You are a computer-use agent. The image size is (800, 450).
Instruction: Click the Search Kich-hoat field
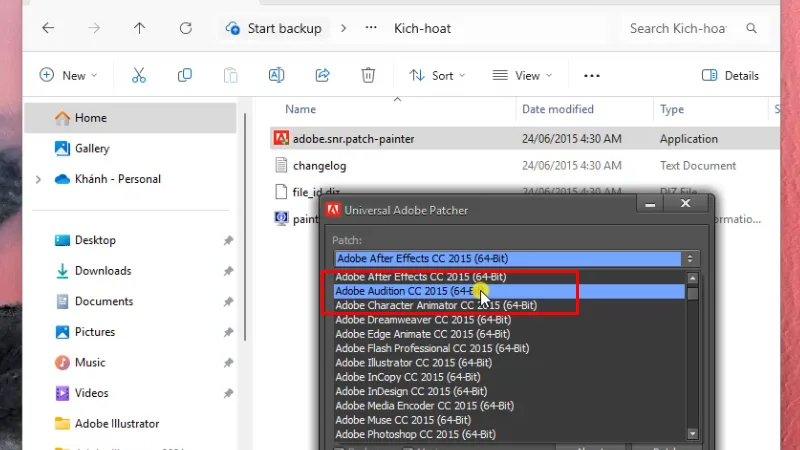click(x=678, y=28)
